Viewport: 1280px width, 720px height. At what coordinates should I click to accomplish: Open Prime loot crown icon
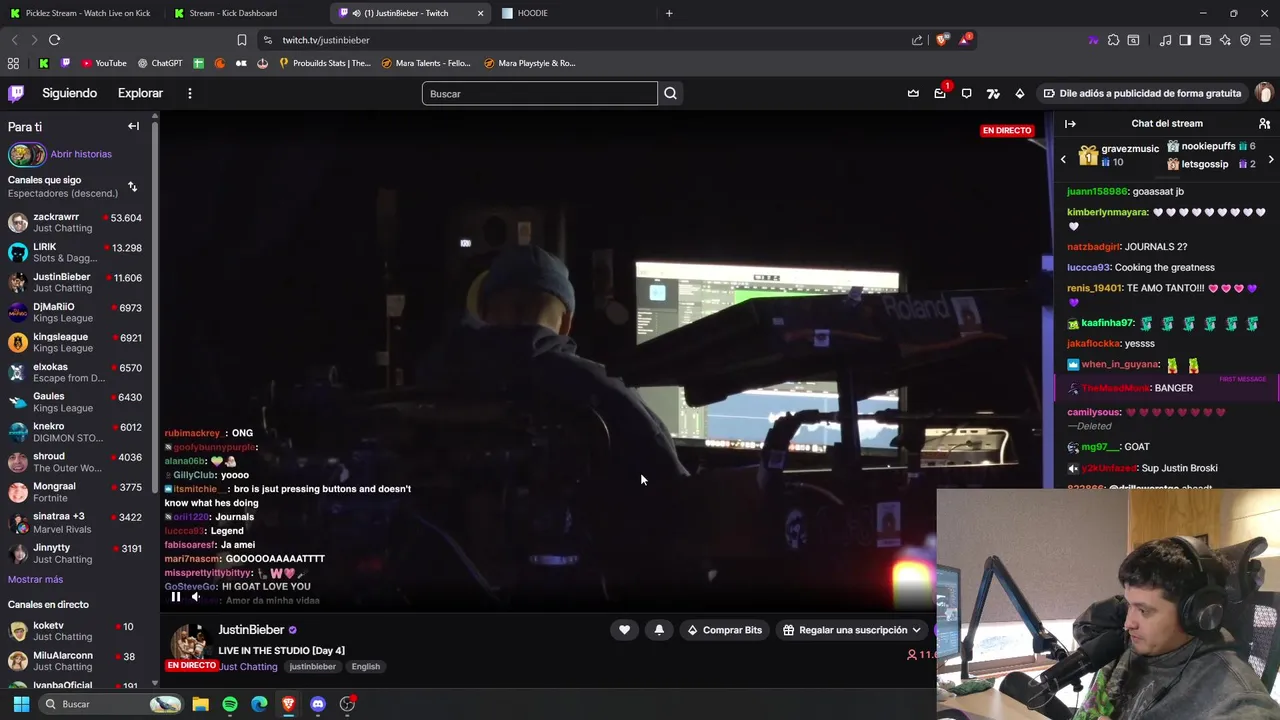tap(913, 93)
